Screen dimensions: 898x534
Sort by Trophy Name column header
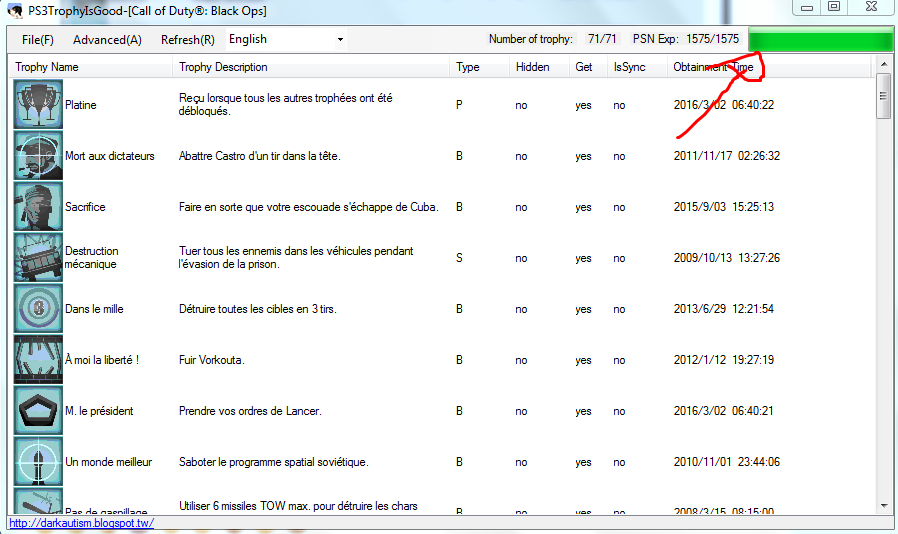point(90,67)
